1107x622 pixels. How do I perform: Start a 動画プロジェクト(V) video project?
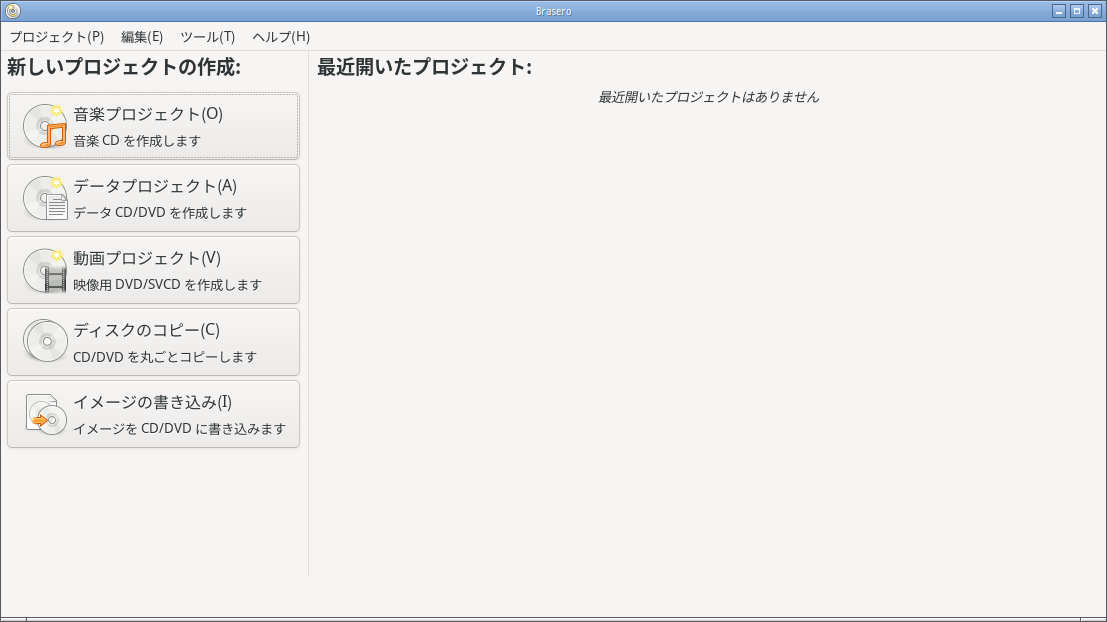(x=153, y=270)
